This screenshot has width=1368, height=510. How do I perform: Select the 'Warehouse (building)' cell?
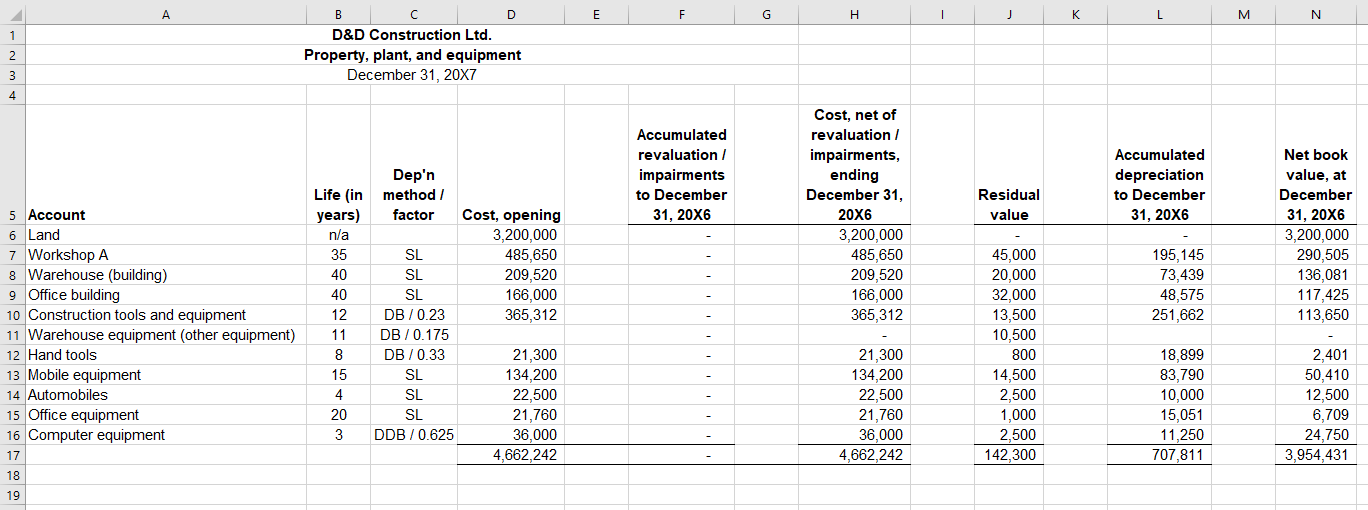(x=165, y=275)
